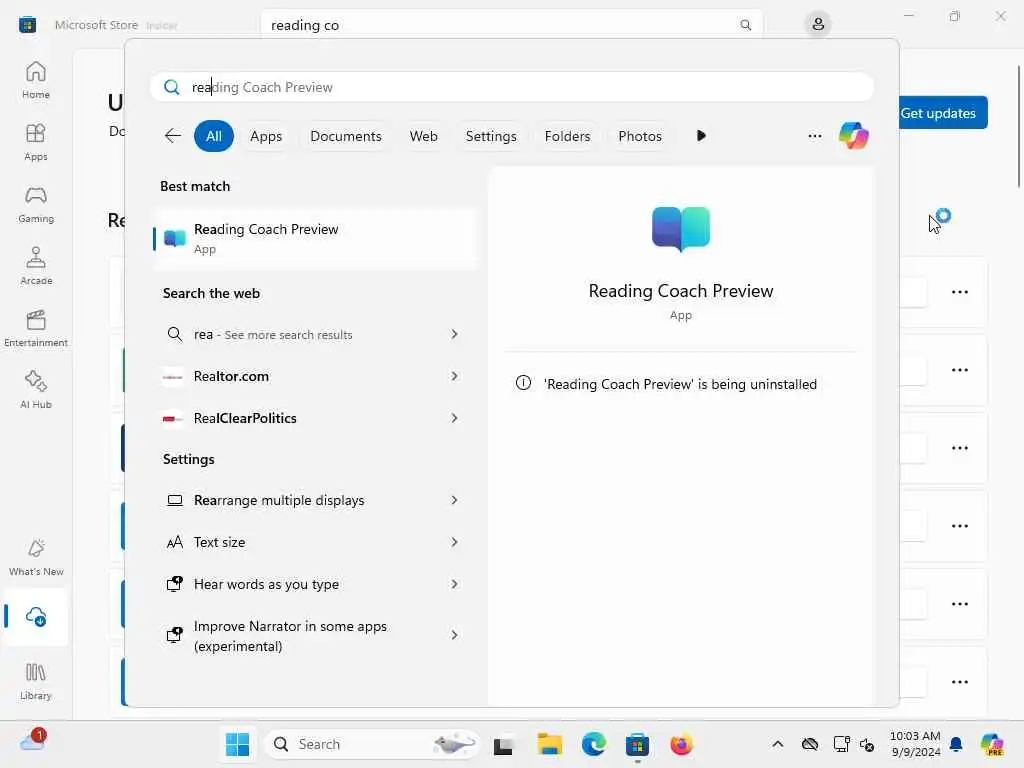Expand the RealClearPolitics result chevron
Screen dimensions: 1024x768
click(454, 418)
